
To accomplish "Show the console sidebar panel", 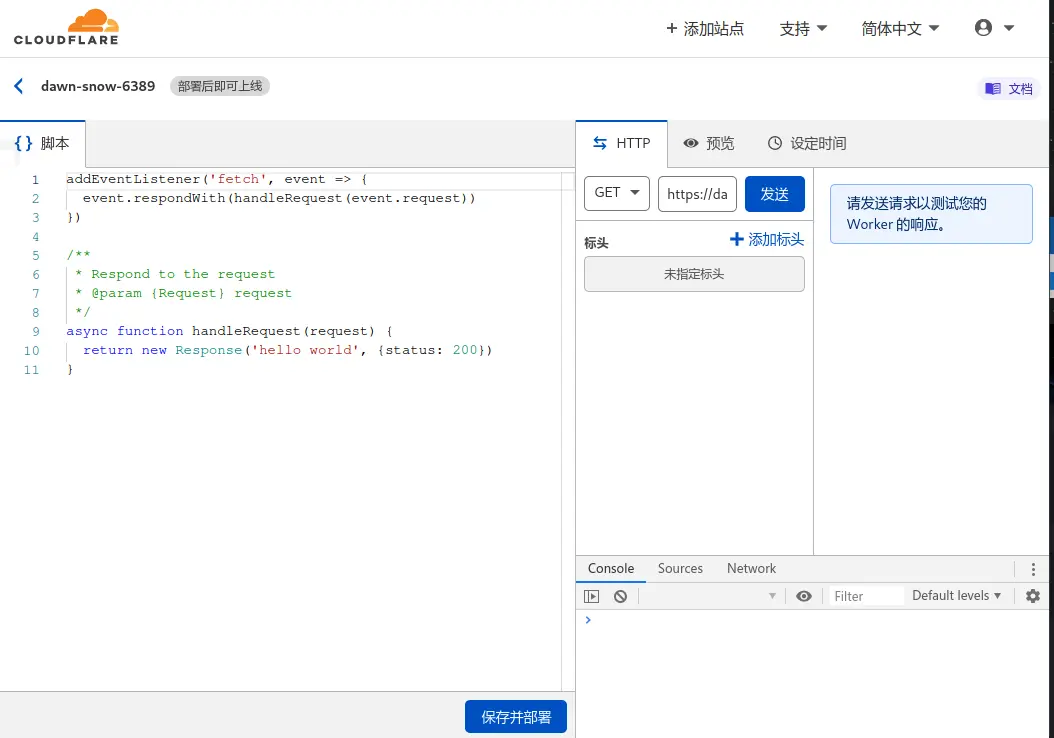I will (x=592, y=596).
